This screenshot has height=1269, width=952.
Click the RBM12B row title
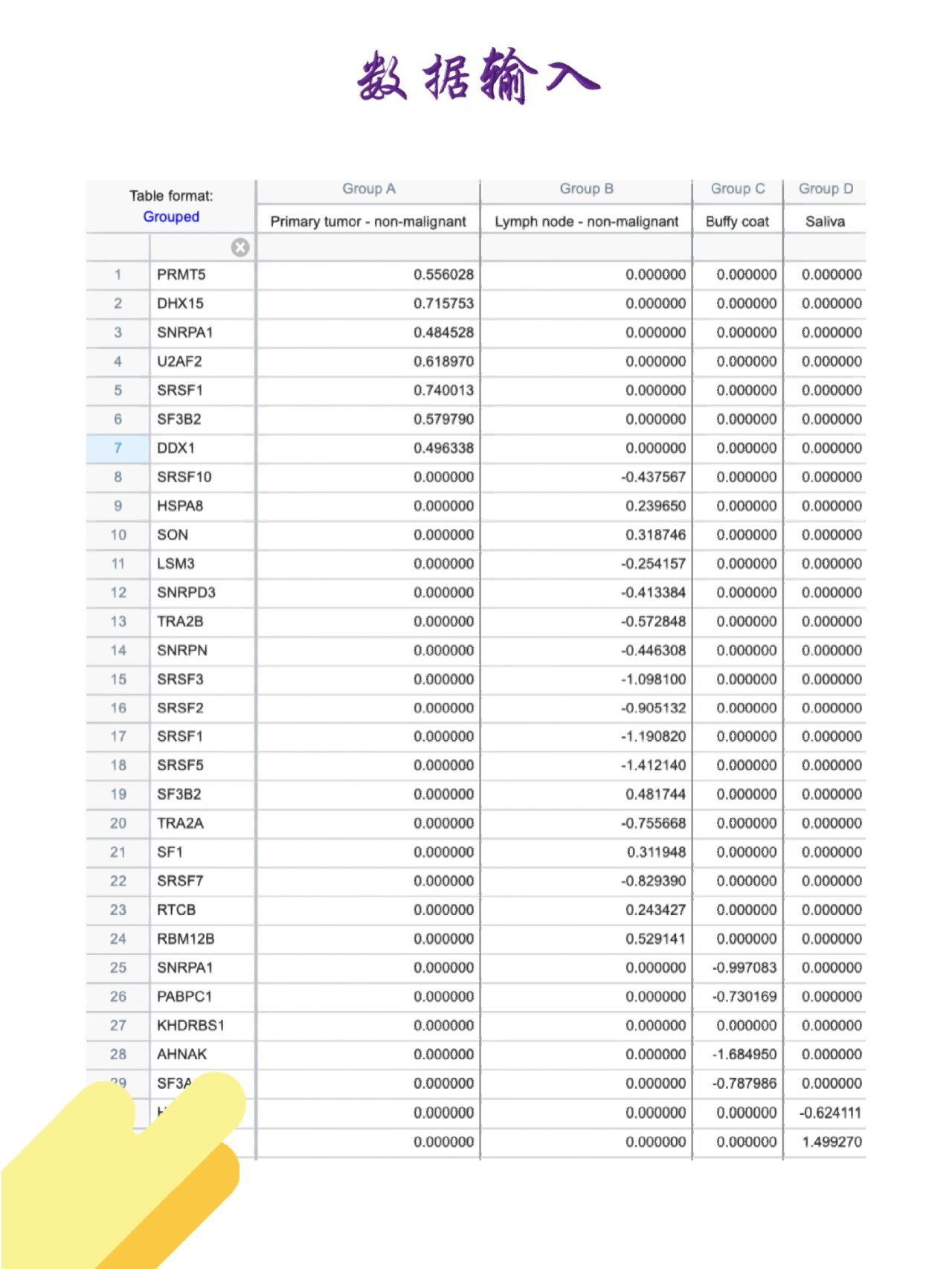(185, 939)
